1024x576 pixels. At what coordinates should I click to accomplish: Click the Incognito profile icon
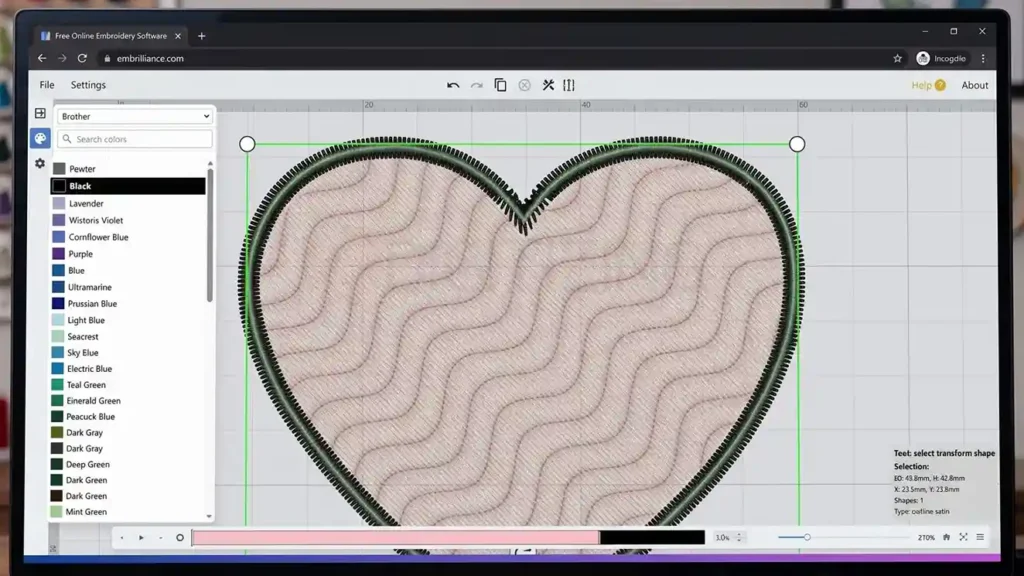click(x=923, y=58)
